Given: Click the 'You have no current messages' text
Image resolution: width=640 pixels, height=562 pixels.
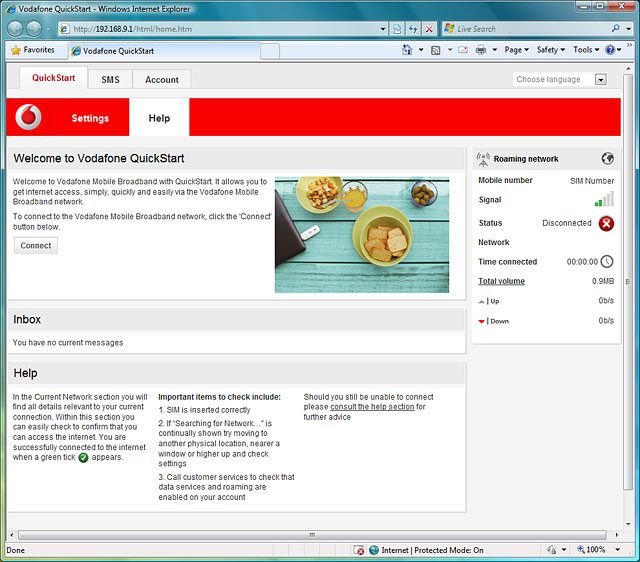Looking at the screenshot, I should pos(68,343).
